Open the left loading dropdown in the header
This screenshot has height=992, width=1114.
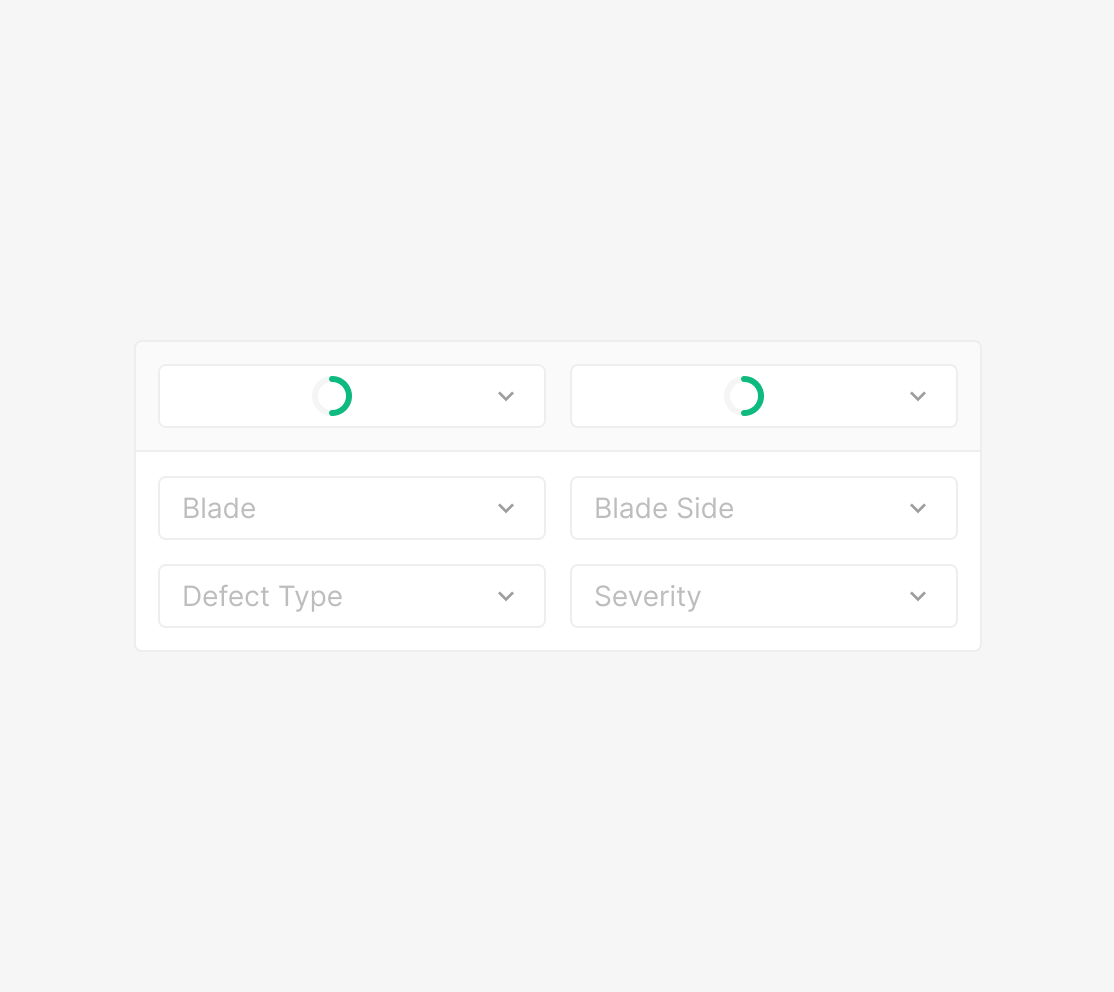(x=240, y=396)
